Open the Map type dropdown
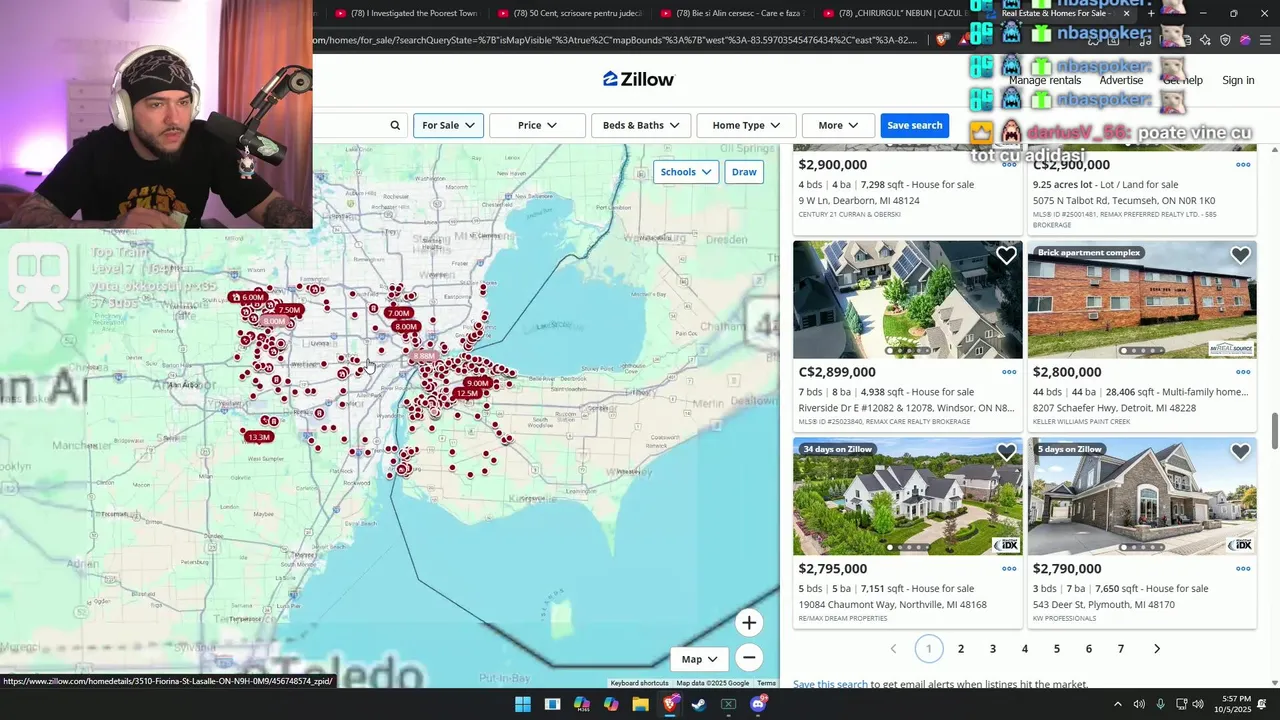This screenshot has width=1280, height=720. 700,659
